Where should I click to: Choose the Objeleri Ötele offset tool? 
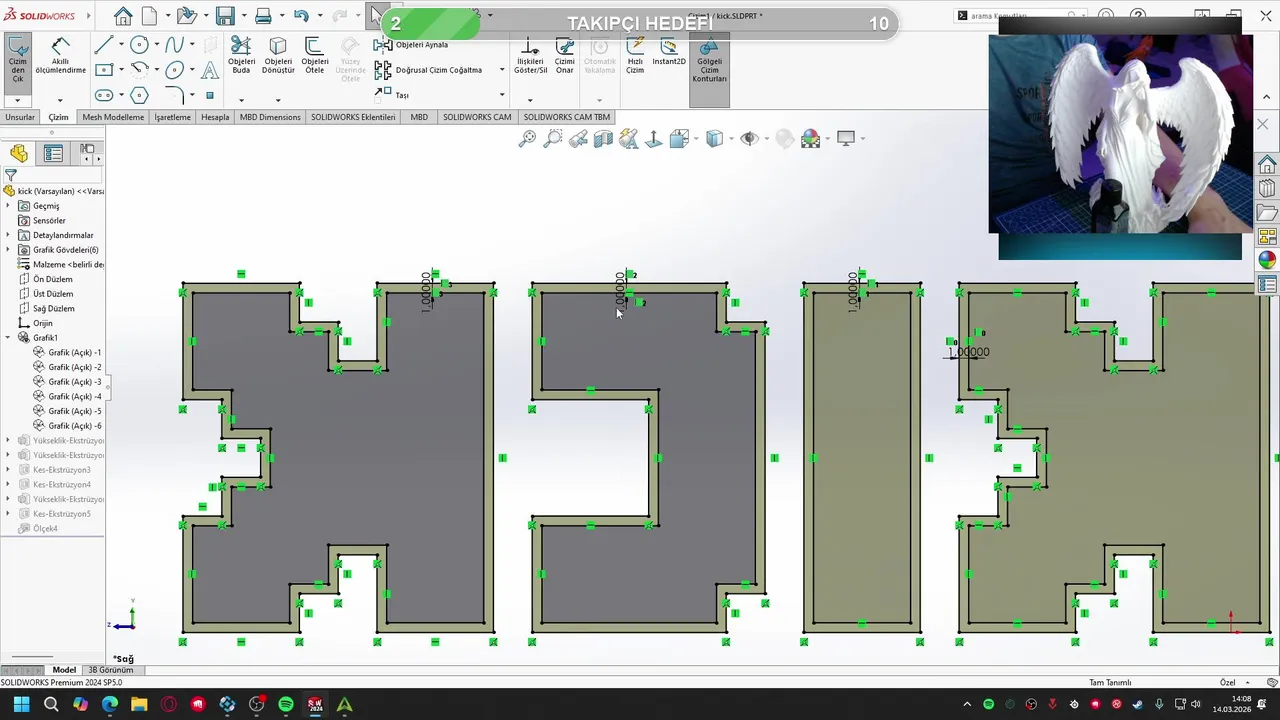pos(314,56)
